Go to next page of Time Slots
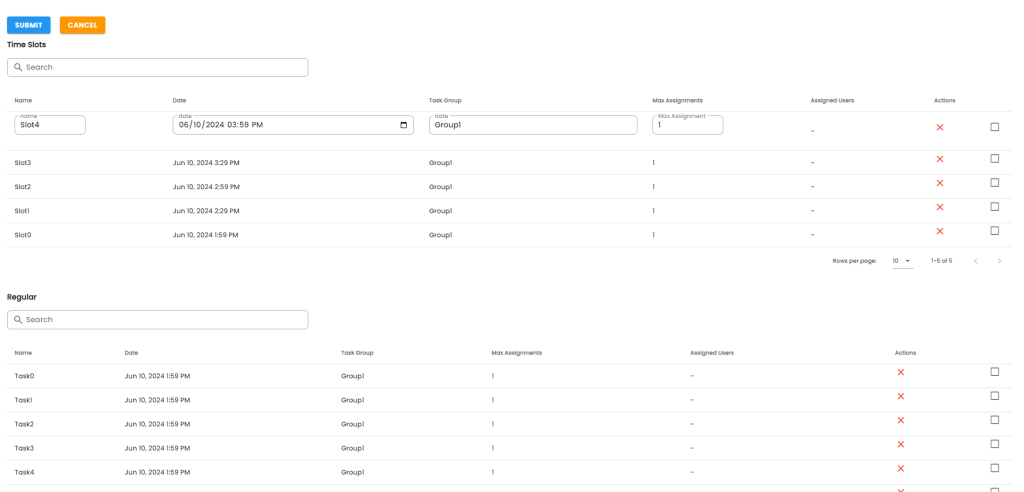 (x=999, y=261)
